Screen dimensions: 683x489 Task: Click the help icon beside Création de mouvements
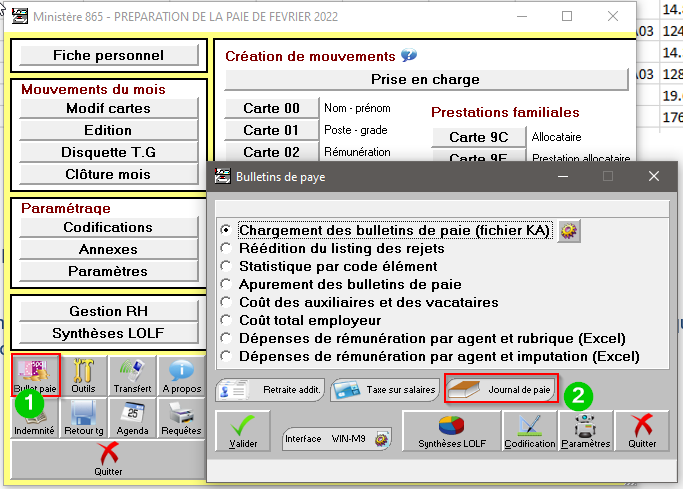pos(408,56)
